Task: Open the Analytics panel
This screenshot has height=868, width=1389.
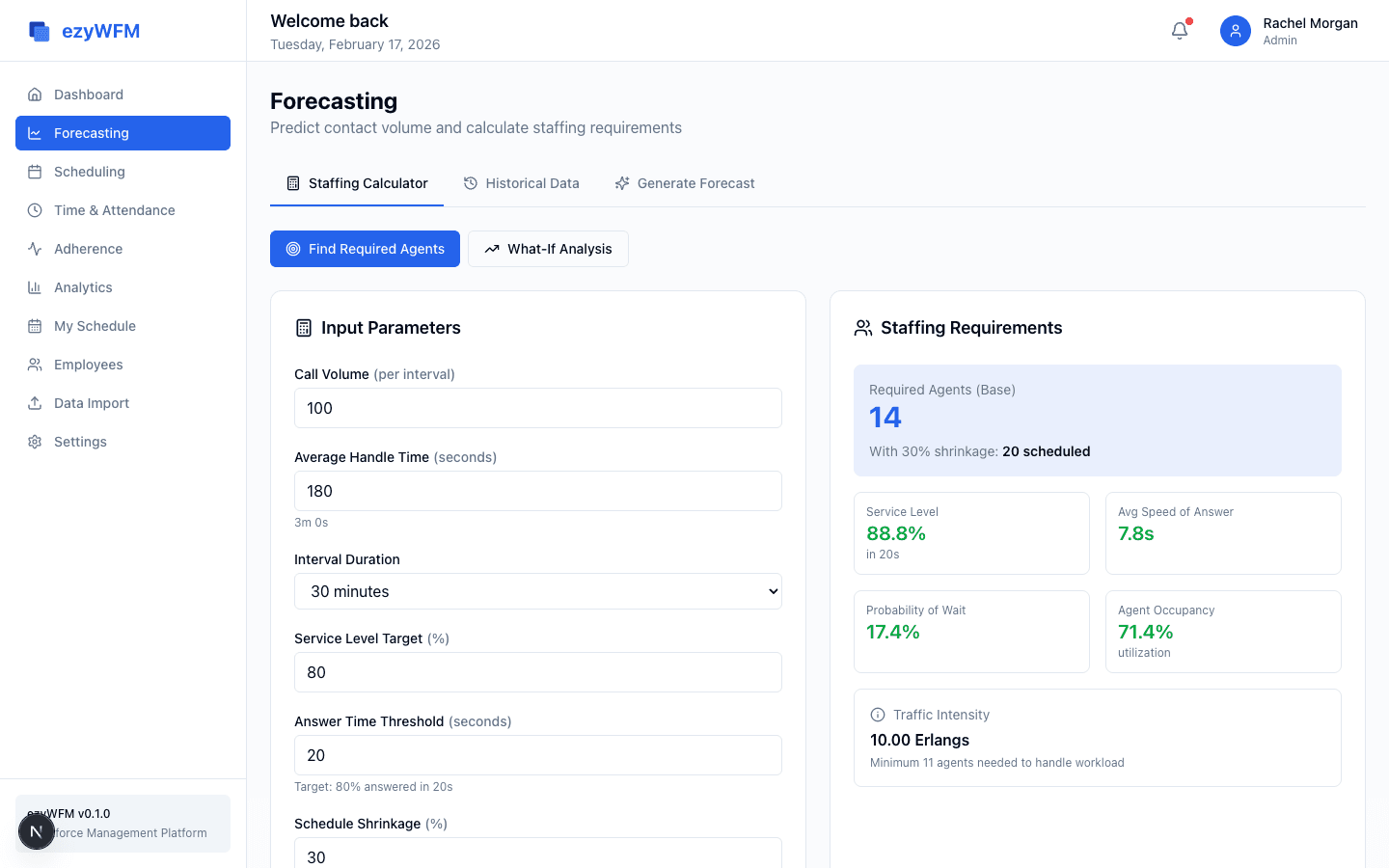Action: [x=85, y=287]
